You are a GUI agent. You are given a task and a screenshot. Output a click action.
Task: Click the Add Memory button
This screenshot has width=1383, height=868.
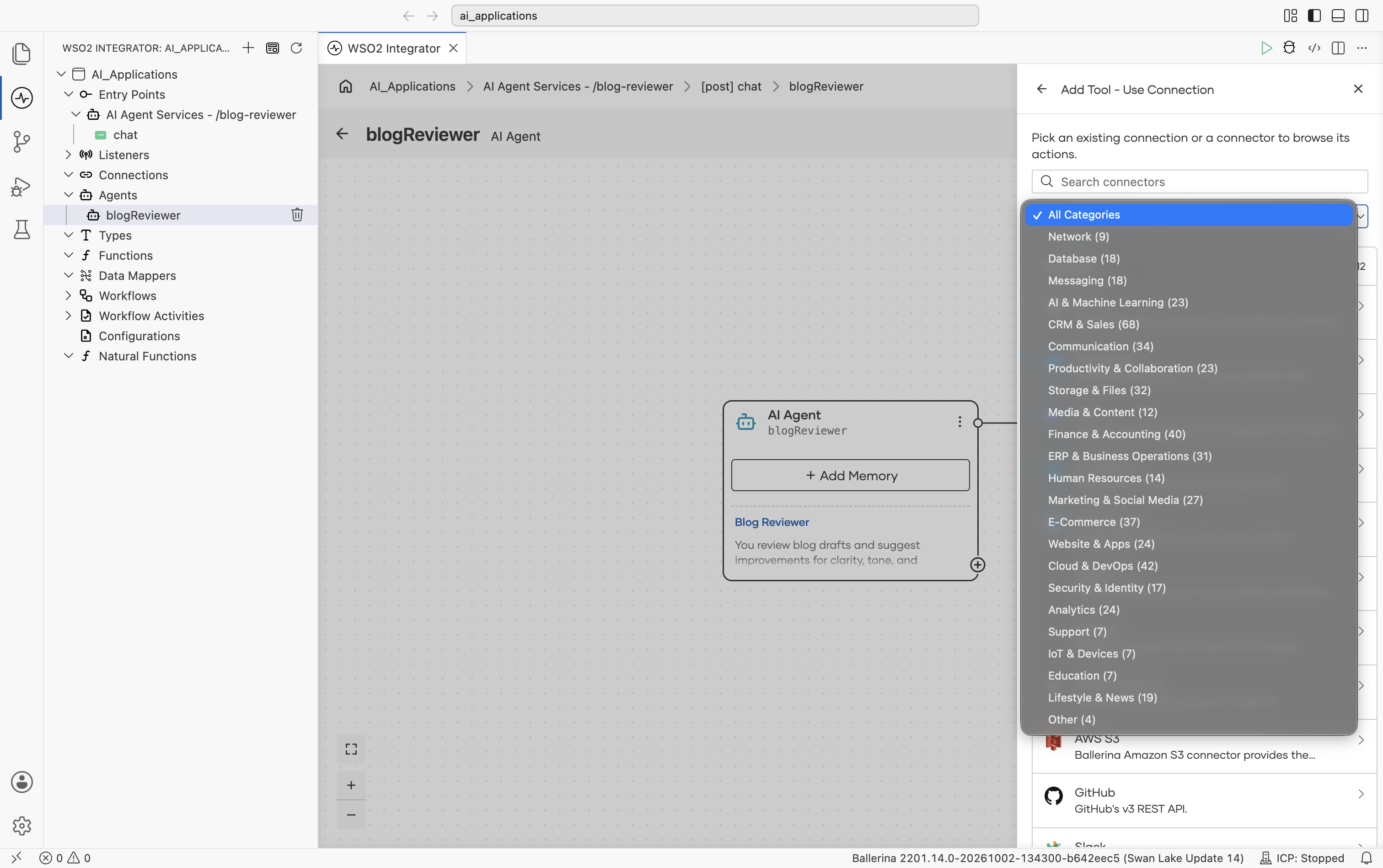tap(850, 475)
